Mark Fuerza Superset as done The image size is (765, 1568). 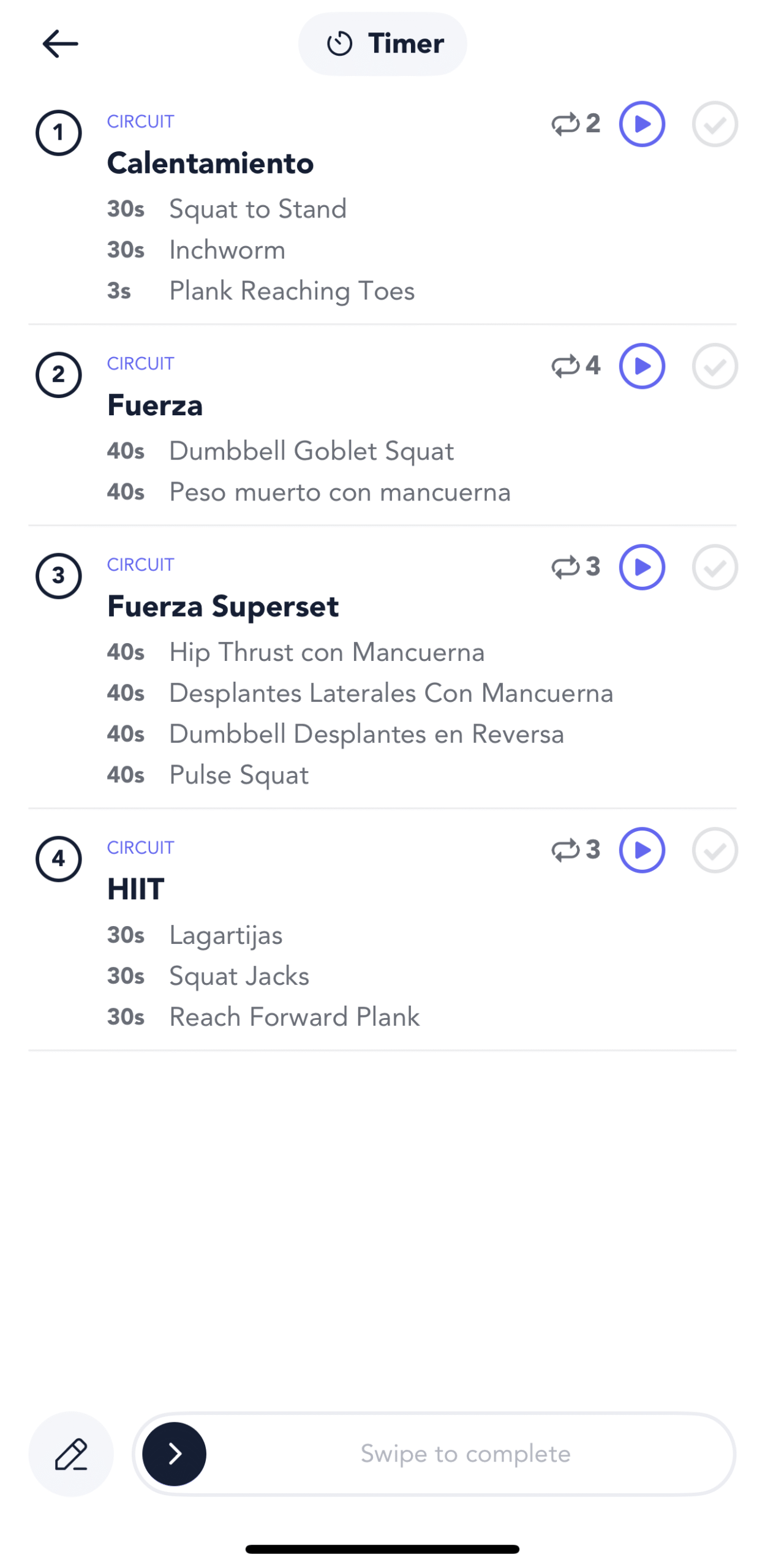(x=714, y=567)
